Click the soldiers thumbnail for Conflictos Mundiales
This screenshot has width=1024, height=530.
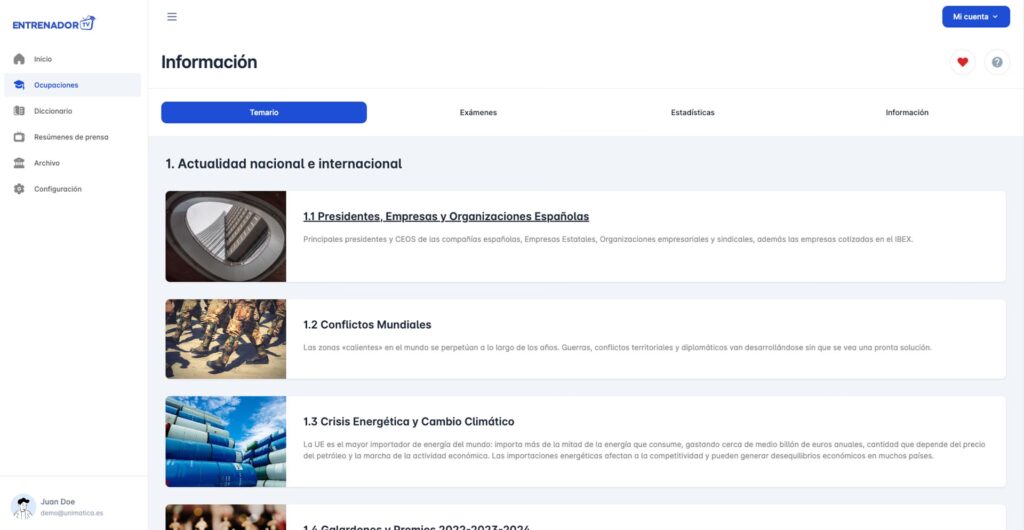point(226,339)
